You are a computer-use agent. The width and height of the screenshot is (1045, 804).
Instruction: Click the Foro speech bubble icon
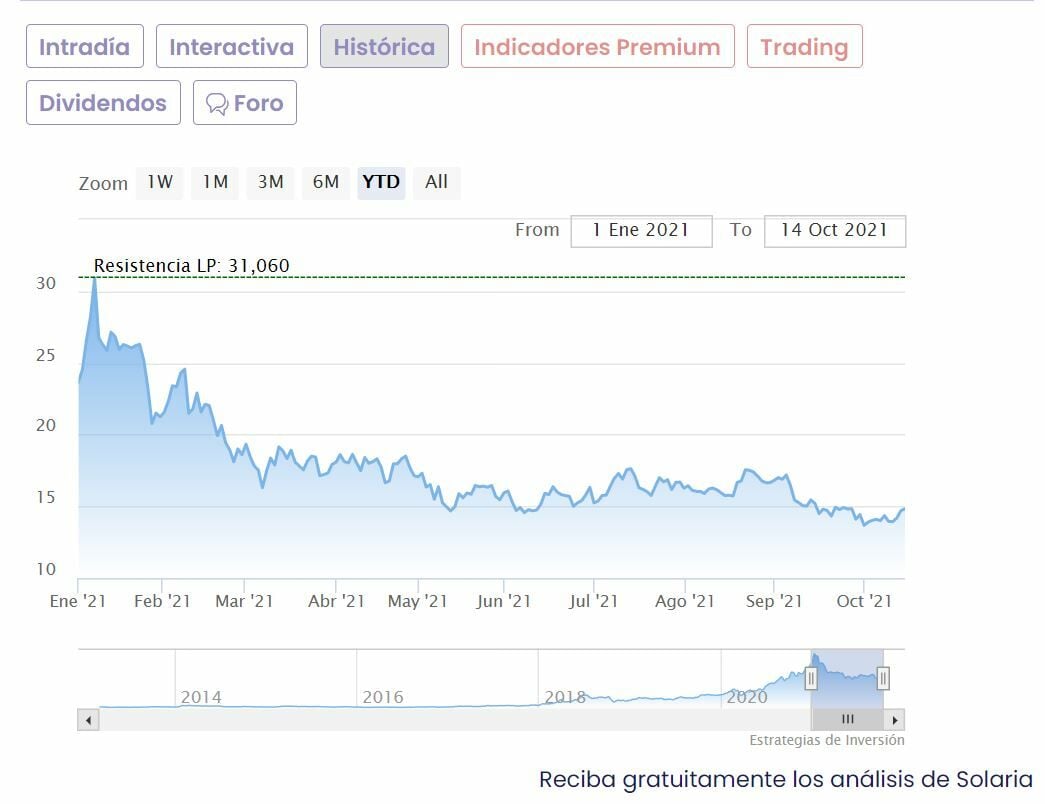[x=217, y=103]
